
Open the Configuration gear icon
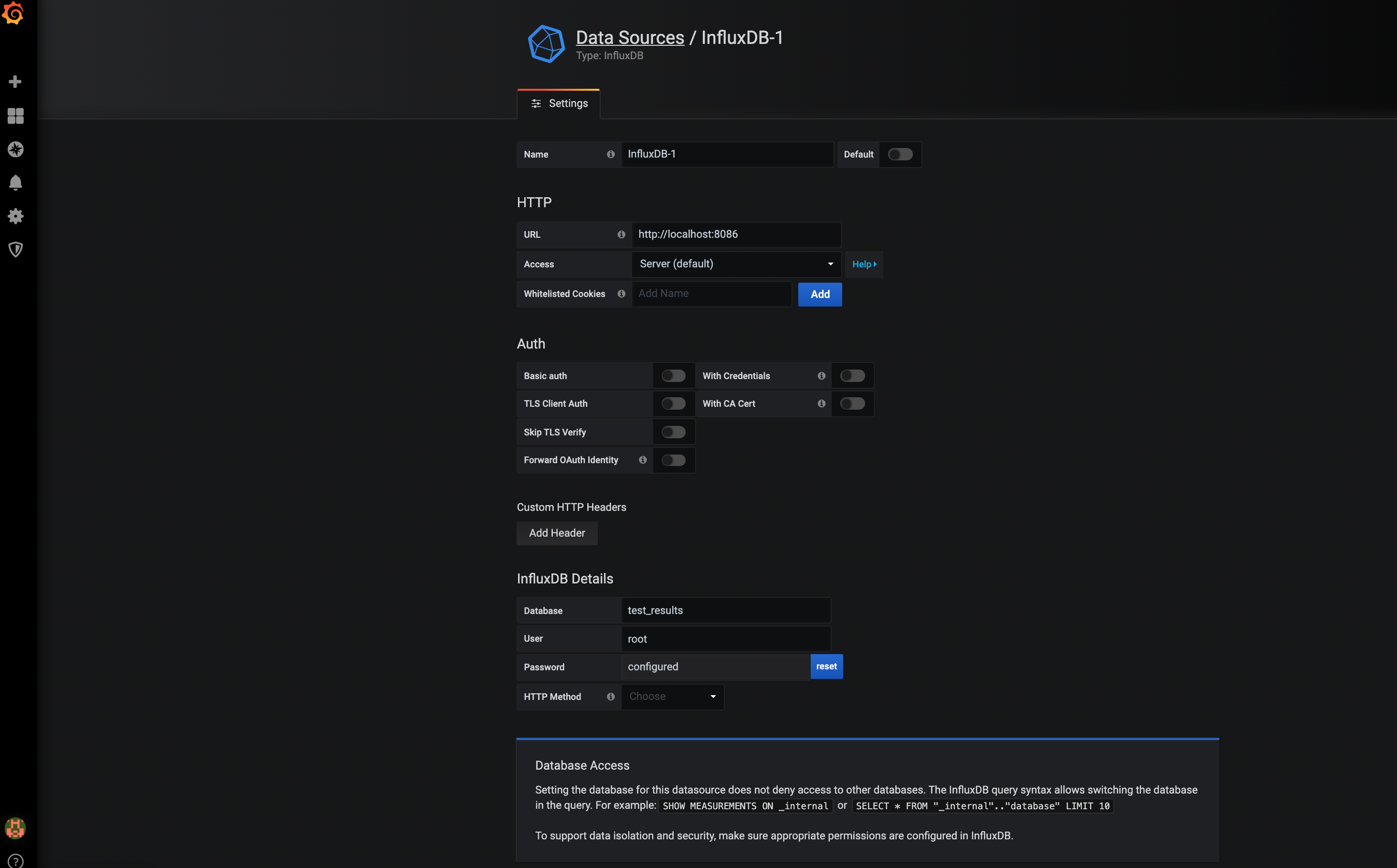[14, 216]
